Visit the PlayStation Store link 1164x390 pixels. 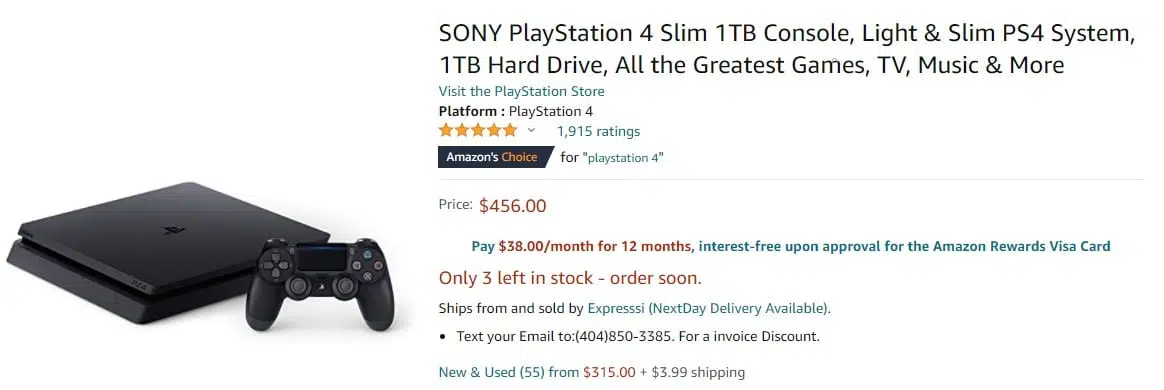[x=521, y=91]
